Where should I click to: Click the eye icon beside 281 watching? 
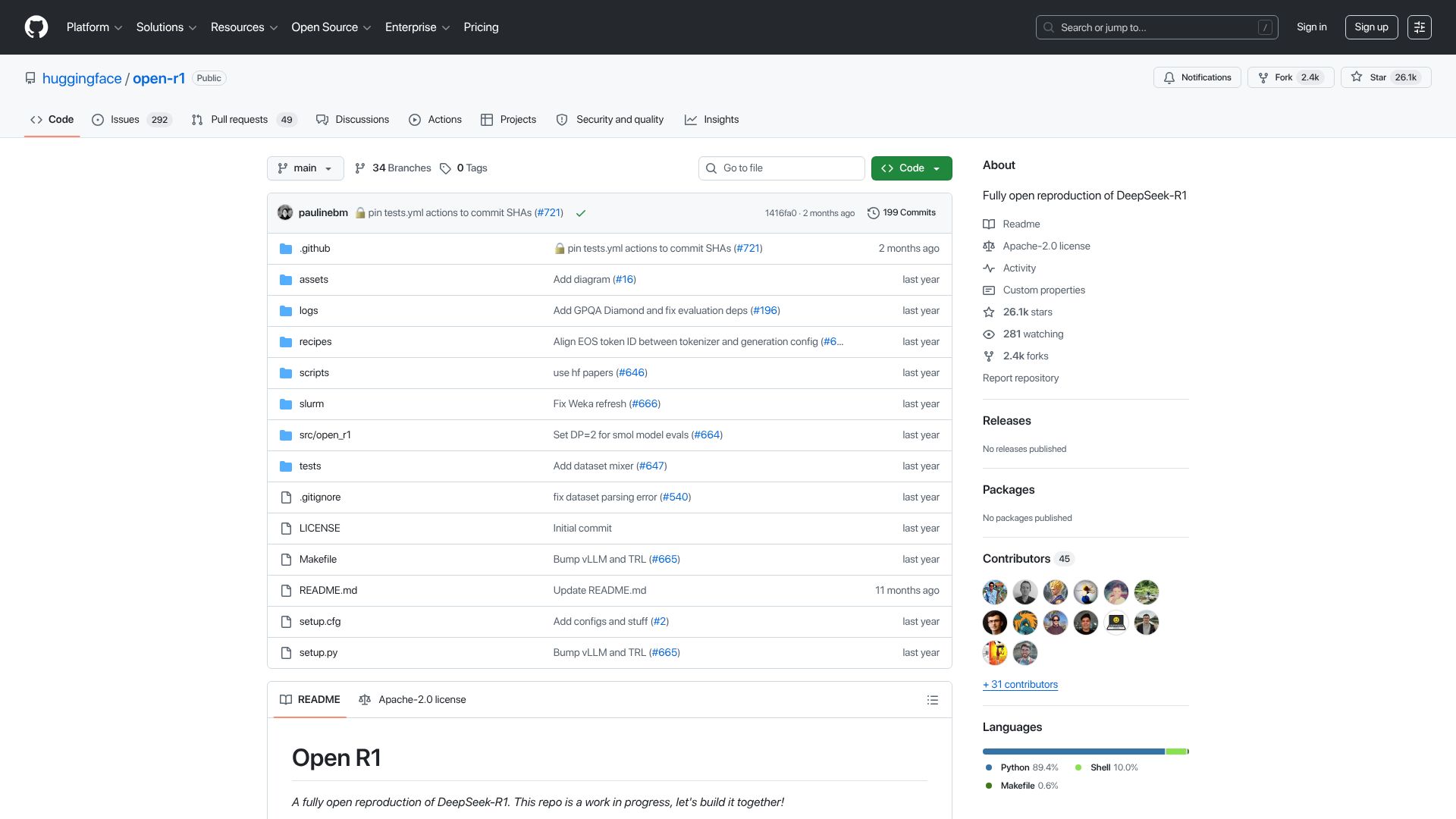coord(989,334)
